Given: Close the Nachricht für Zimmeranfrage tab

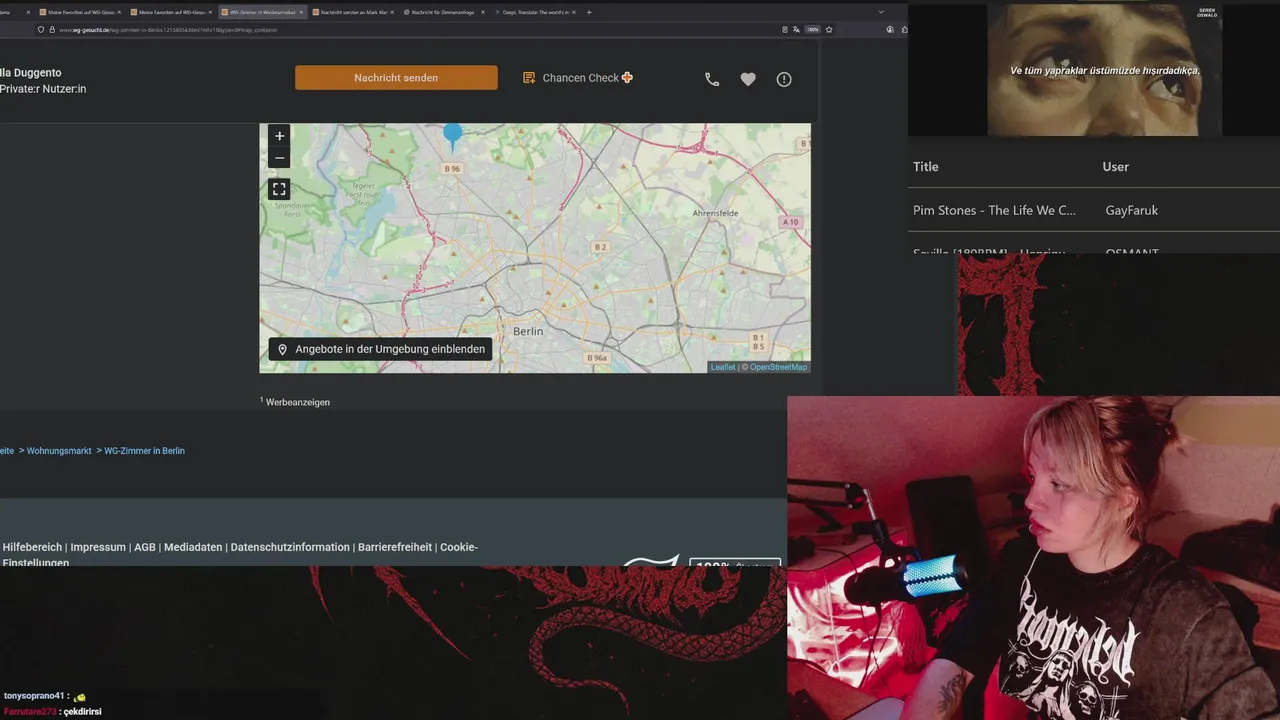Looking at the screenshot, I should [483, 12].
